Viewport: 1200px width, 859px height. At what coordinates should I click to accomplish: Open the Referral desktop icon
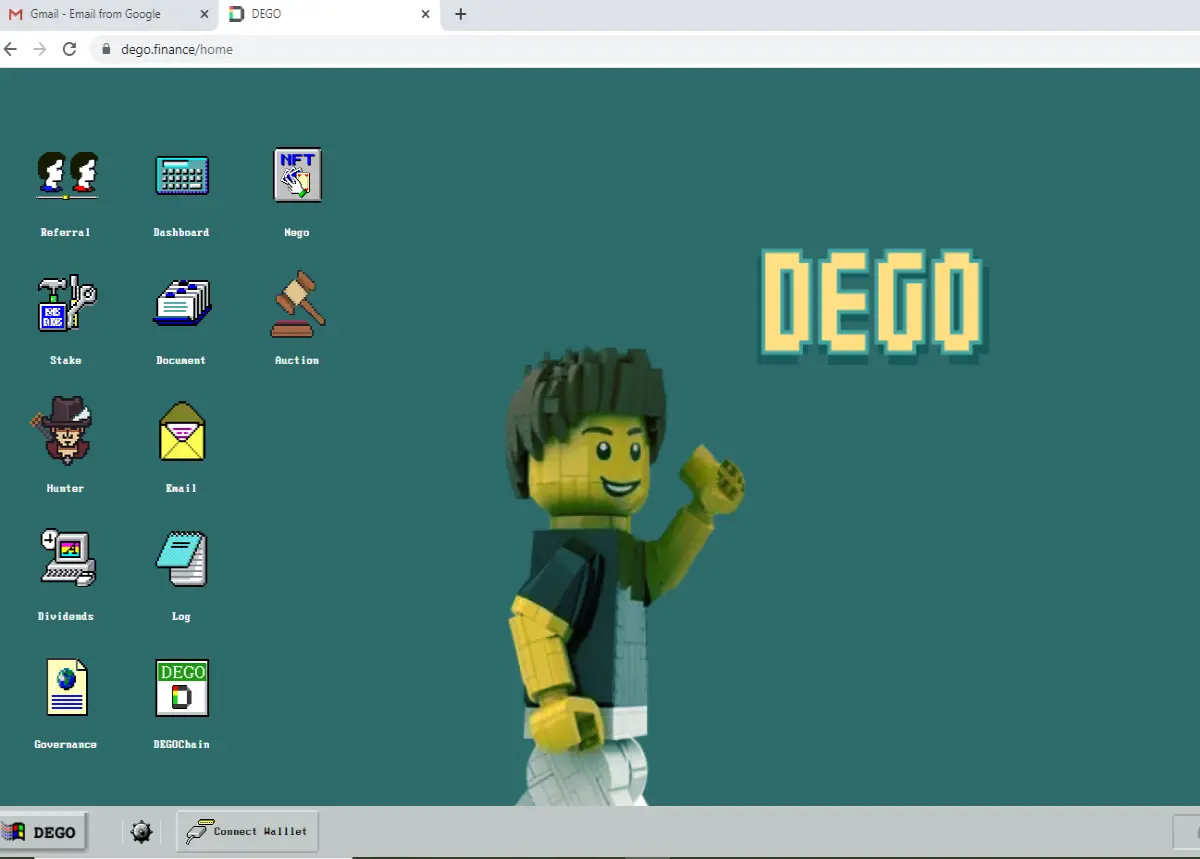(66, 175)
